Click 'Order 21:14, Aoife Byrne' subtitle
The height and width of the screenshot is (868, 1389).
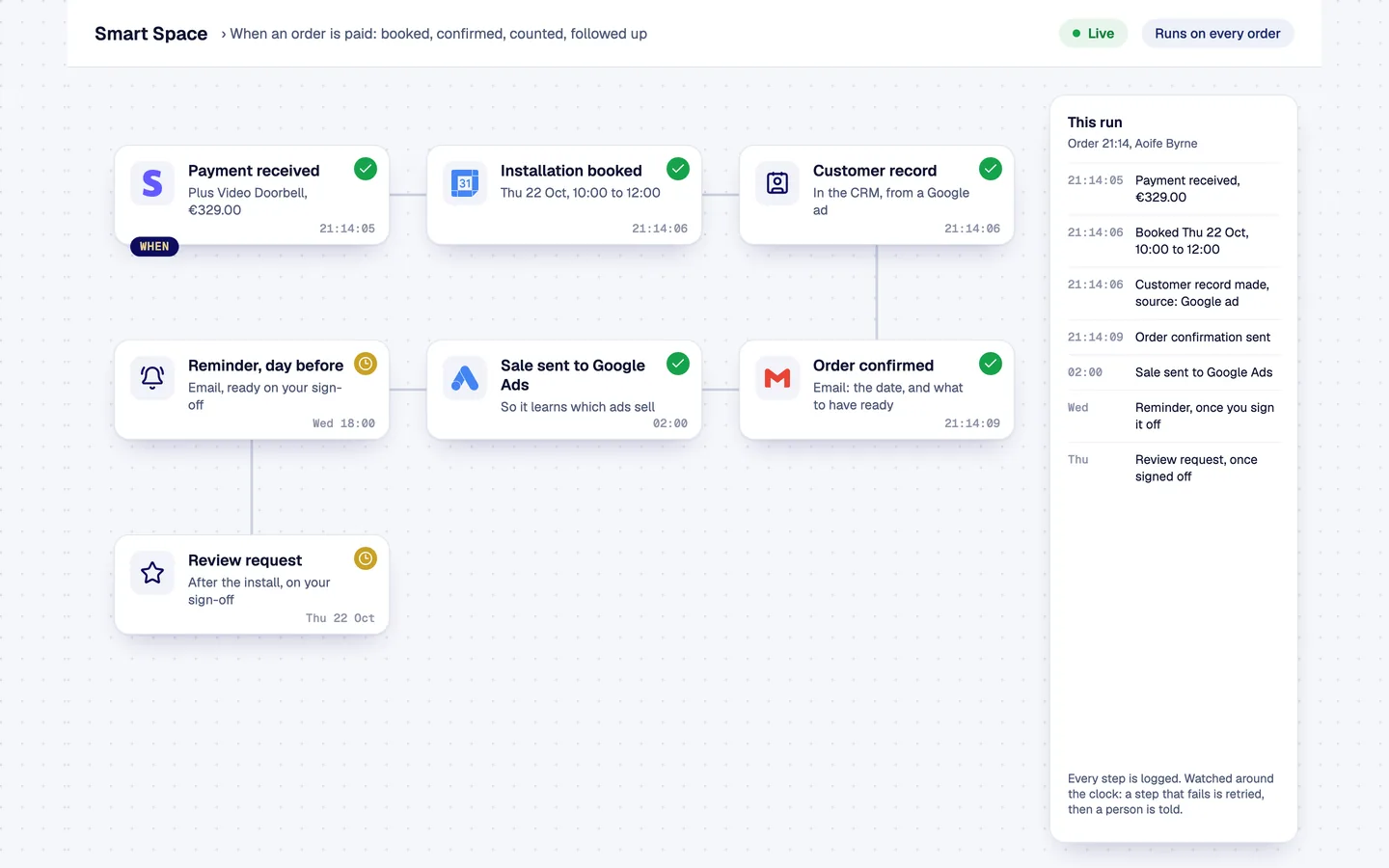tap(1132, 144)
